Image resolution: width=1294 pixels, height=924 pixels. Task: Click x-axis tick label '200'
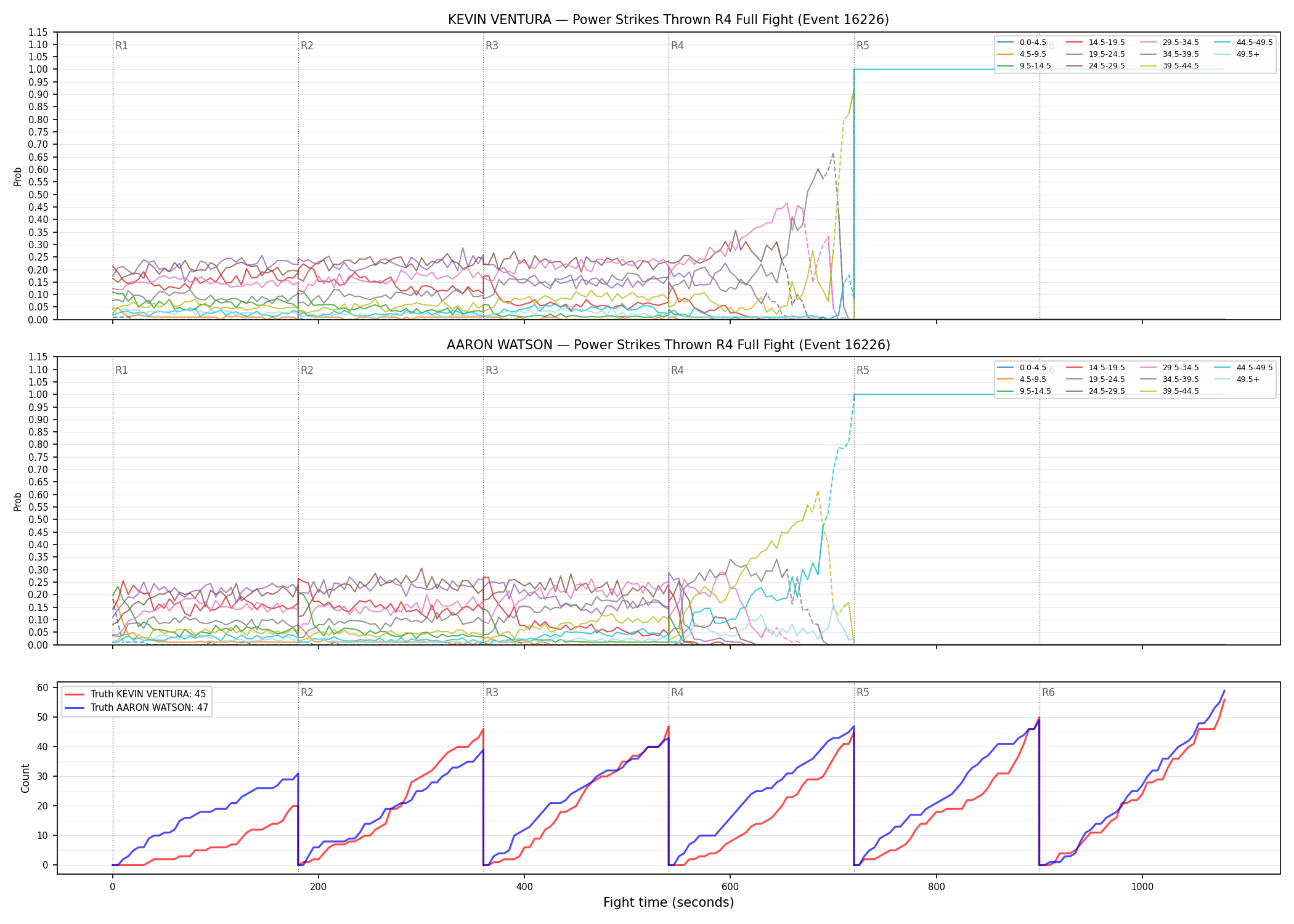318,886
